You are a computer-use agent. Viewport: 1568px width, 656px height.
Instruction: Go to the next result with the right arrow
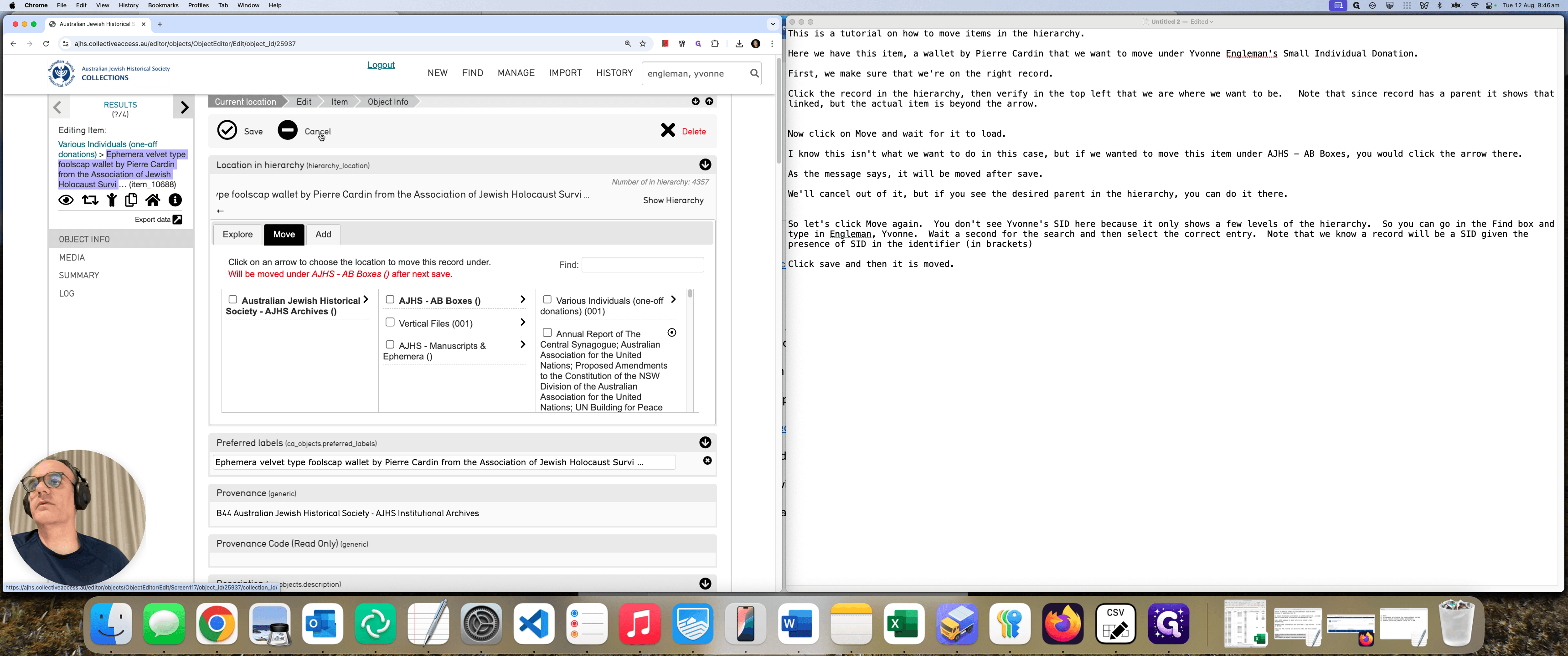(184, 108)
